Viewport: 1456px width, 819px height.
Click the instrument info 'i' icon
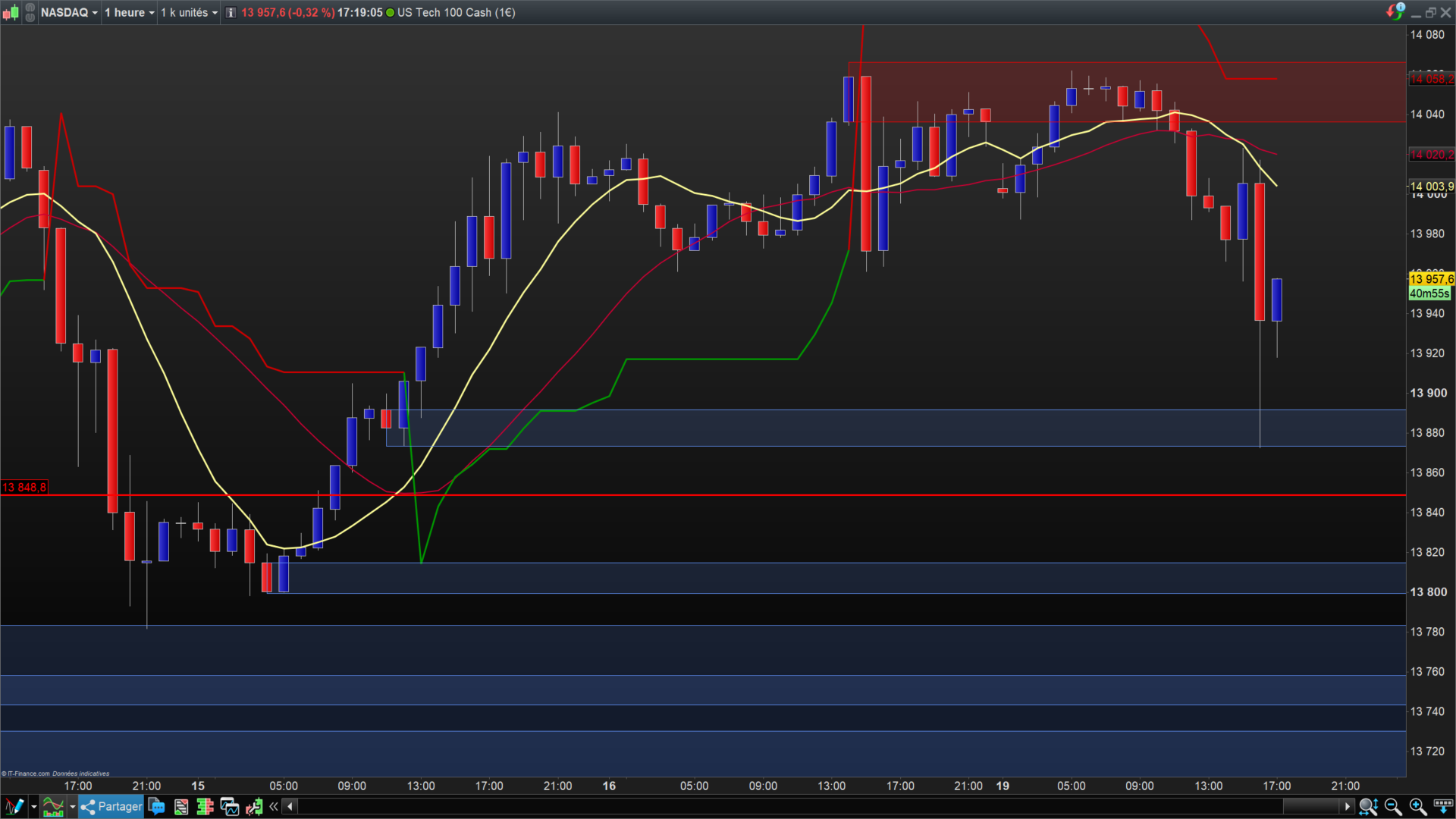(231, 13)
